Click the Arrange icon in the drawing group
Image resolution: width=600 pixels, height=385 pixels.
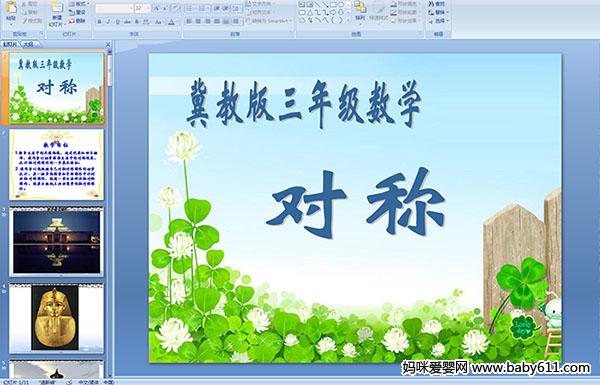pyautogui.click(x=360, y=11)
